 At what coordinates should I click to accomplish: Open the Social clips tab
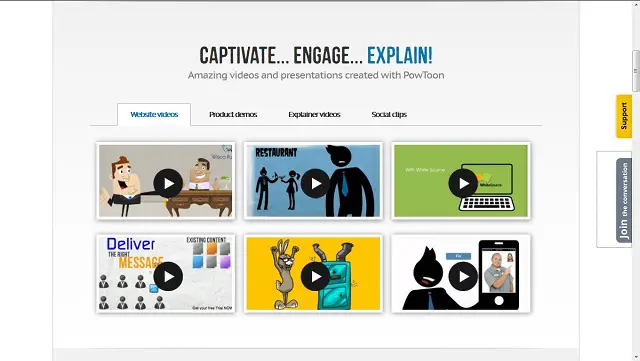pos(389,114)
